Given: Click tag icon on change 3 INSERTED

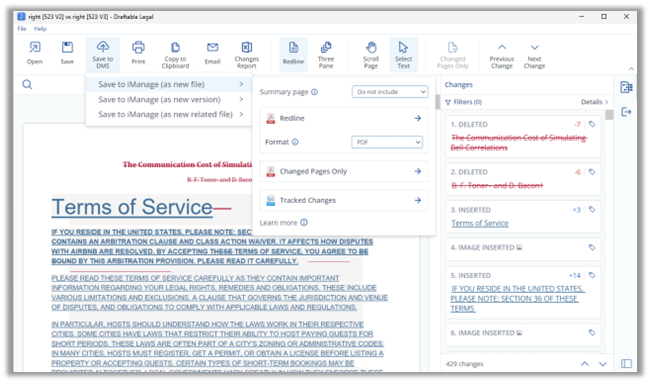Looking at the screenshot, I should coord(592,210).
